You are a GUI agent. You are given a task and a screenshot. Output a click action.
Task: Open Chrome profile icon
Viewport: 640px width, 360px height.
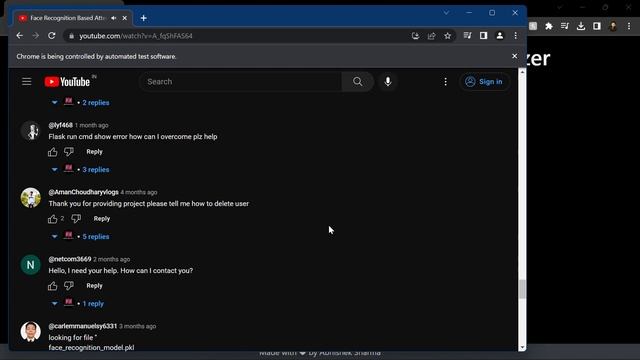500,36
